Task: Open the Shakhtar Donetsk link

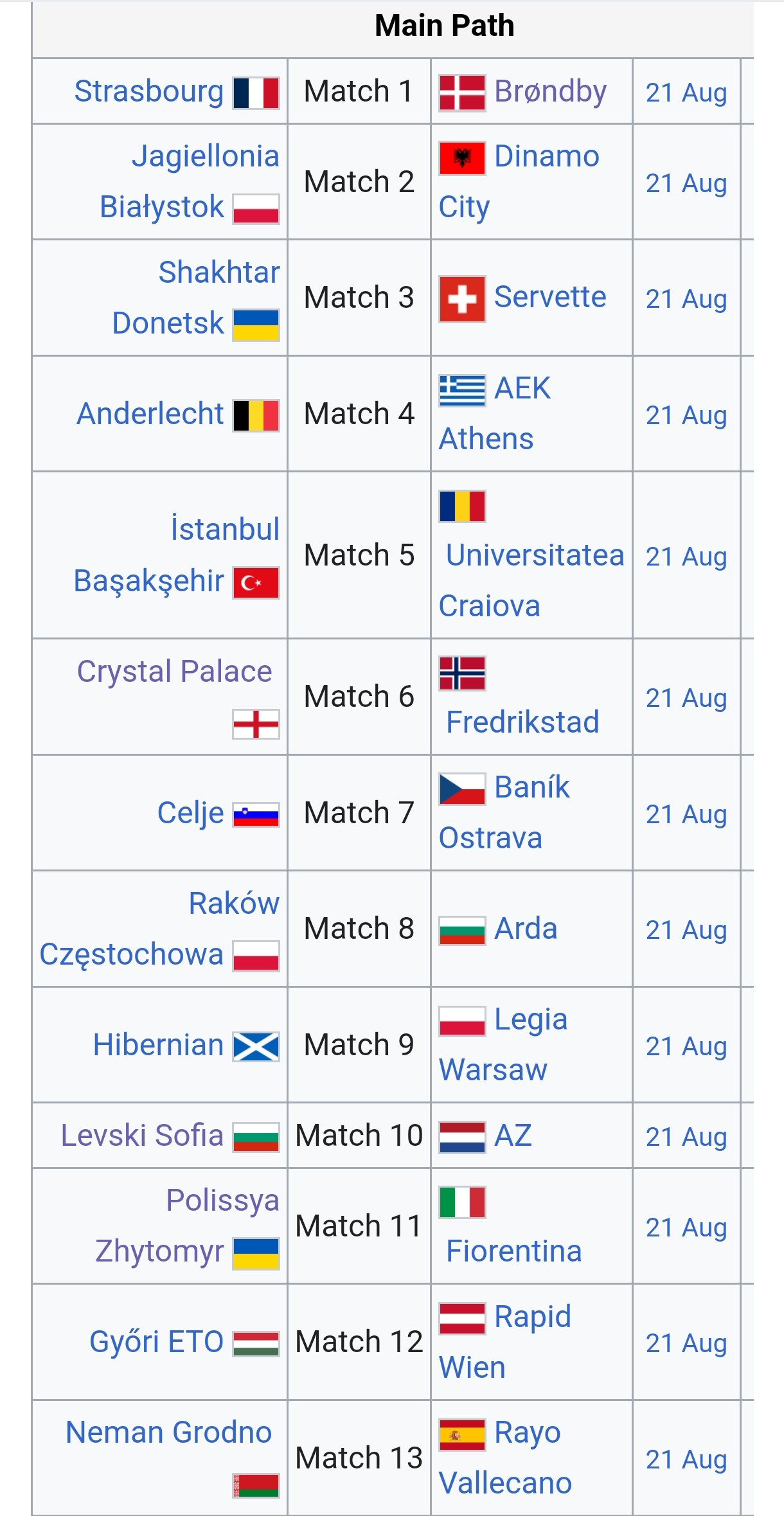Action: click(196, 298)
